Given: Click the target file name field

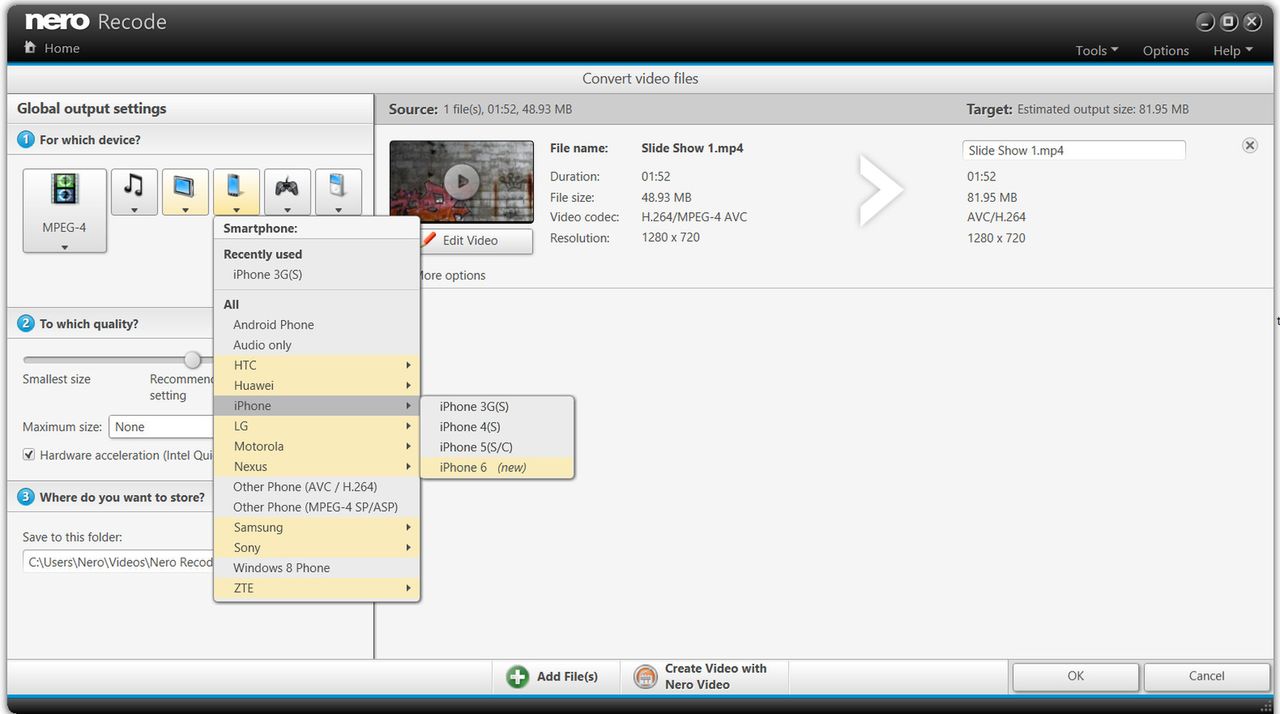Looking at the screenshot, I should pos(1074,150).
